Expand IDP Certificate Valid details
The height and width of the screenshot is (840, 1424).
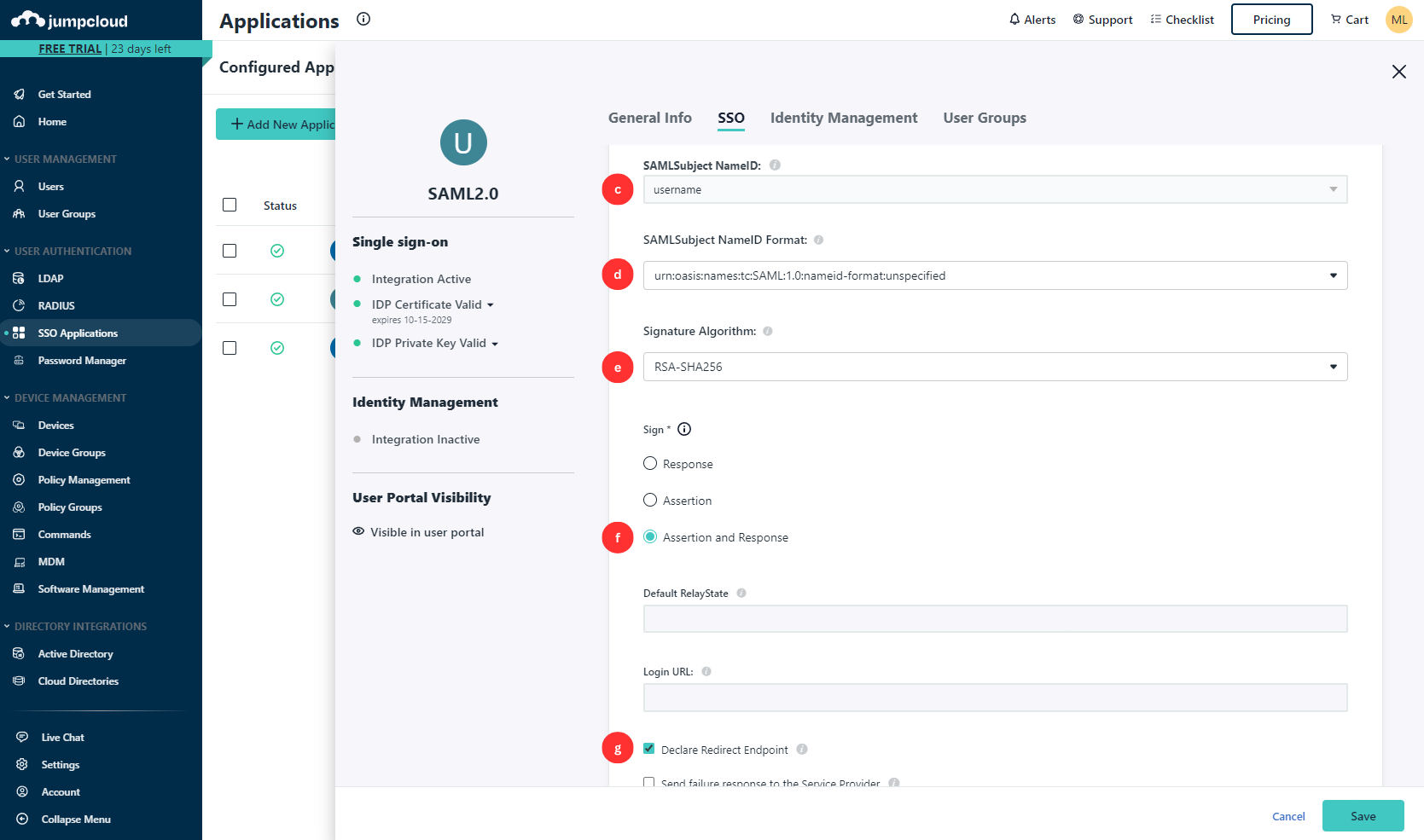click(491, 305)
